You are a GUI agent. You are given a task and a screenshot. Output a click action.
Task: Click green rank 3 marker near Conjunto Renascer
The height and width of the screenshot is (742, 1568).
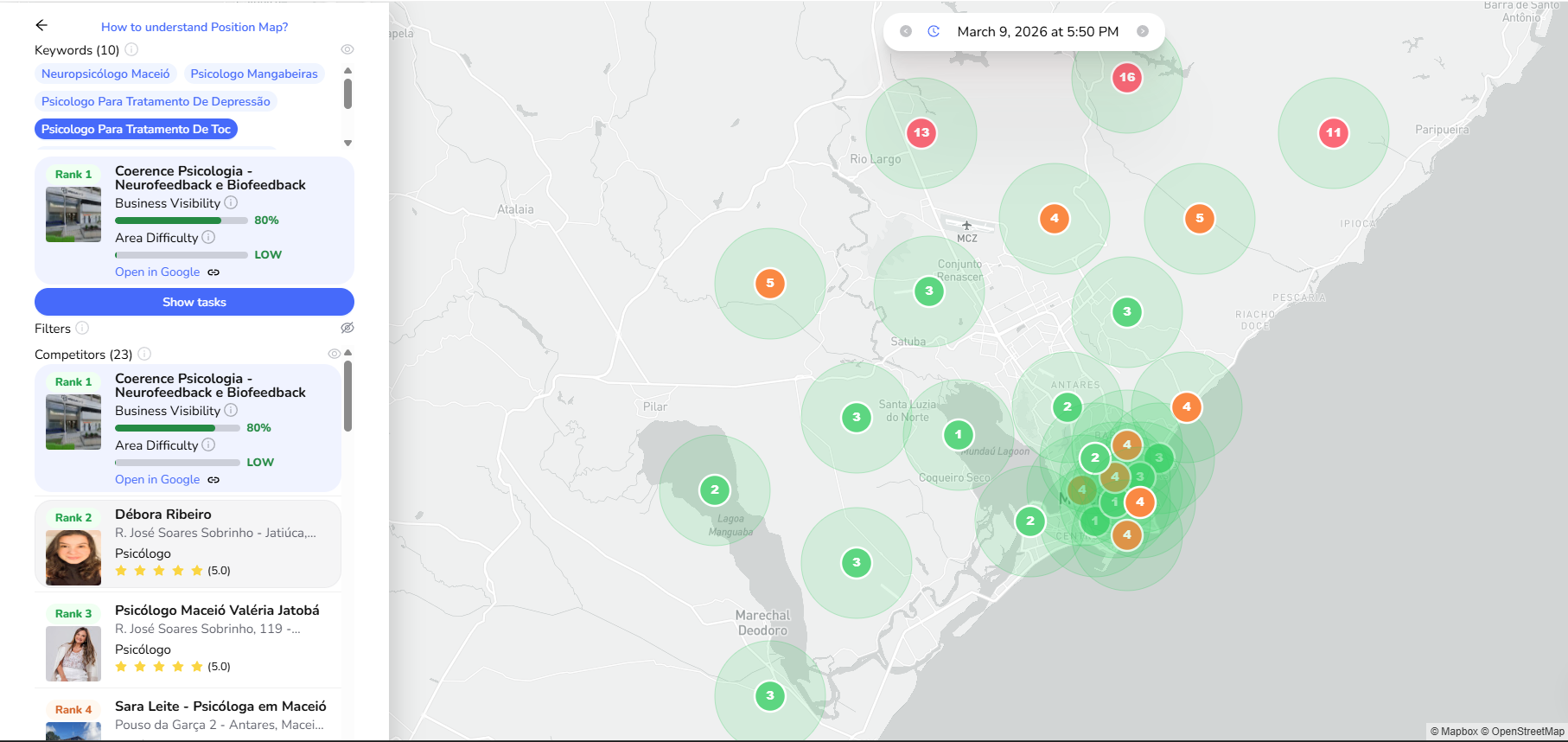coord(929,291)
